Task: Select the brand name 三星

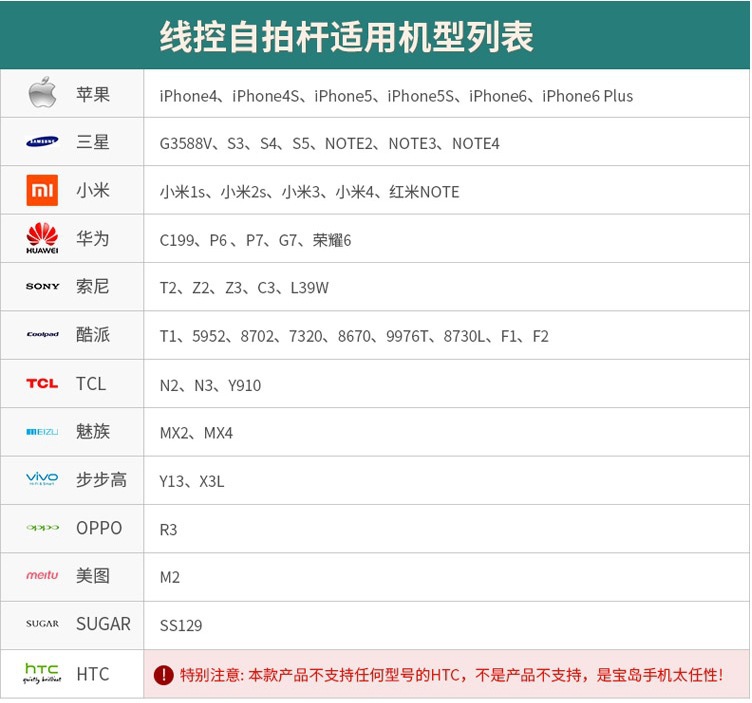Action: click(x=93, y=142)
